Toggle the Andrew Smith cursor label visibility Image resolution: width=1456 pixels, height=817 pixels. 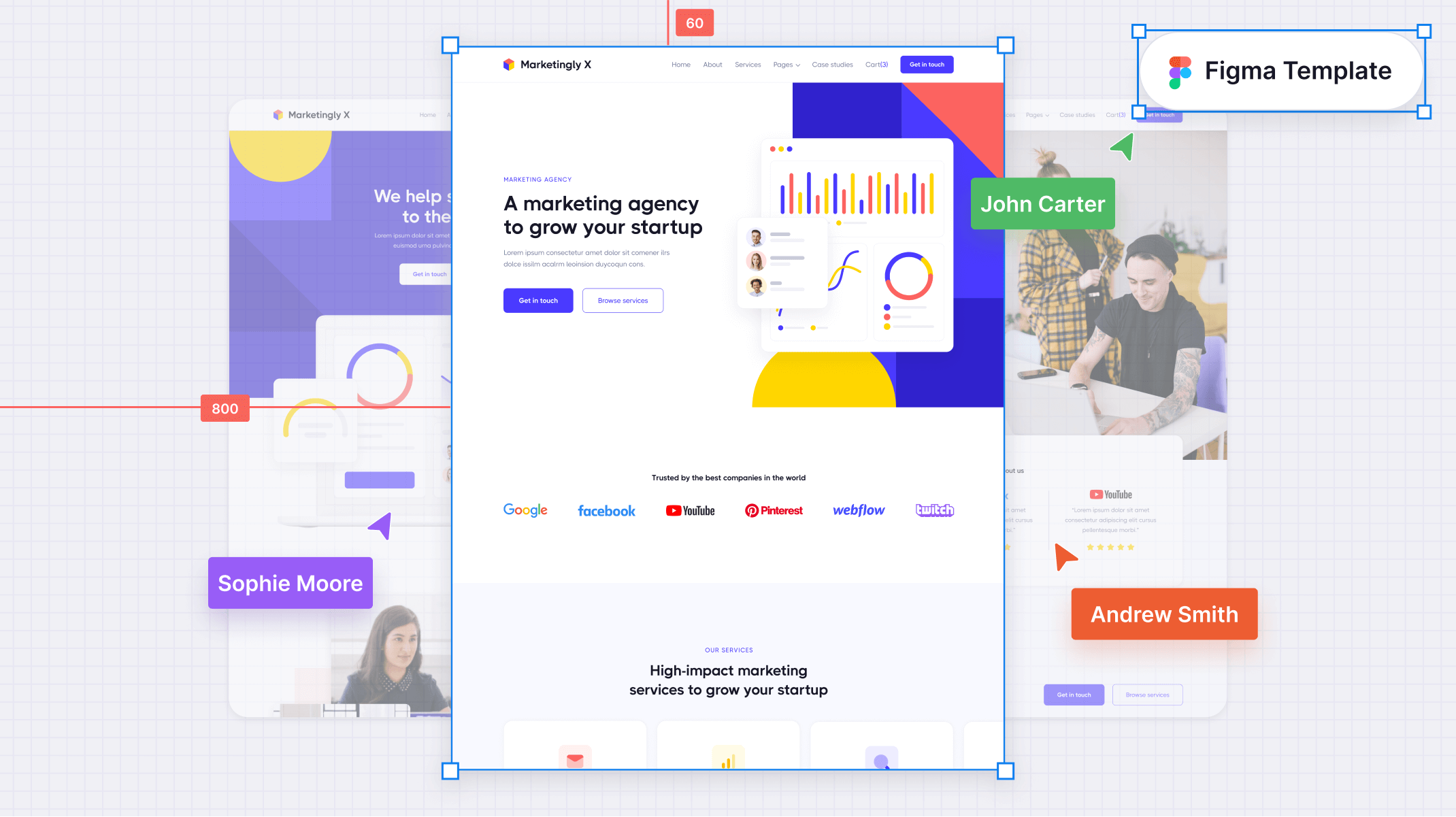(x=1164, y=613)
